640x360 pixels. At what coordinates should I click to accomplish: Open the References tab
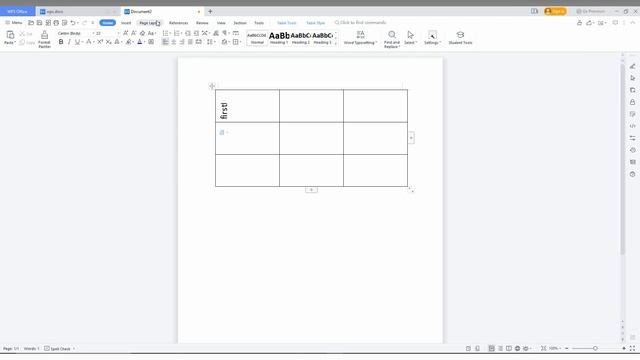pyautogui.click(x=178, y=23)
